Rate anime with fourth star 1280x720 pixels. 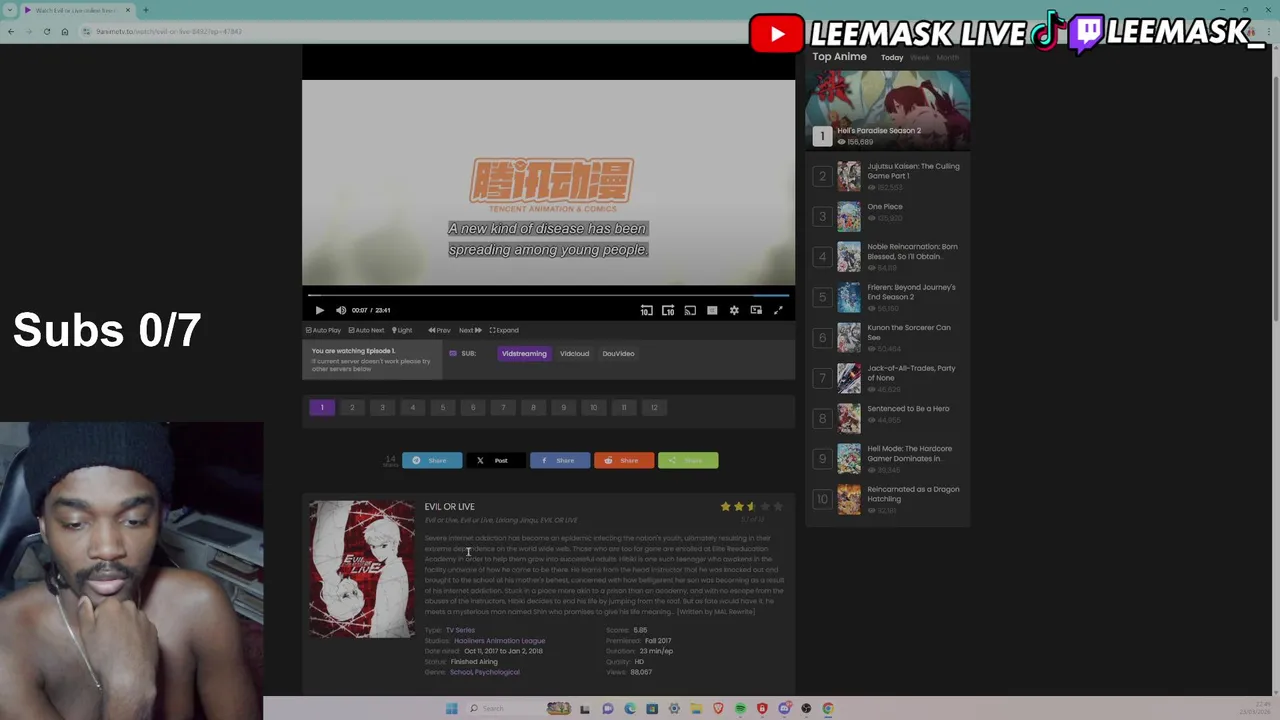tap(765, 507)
